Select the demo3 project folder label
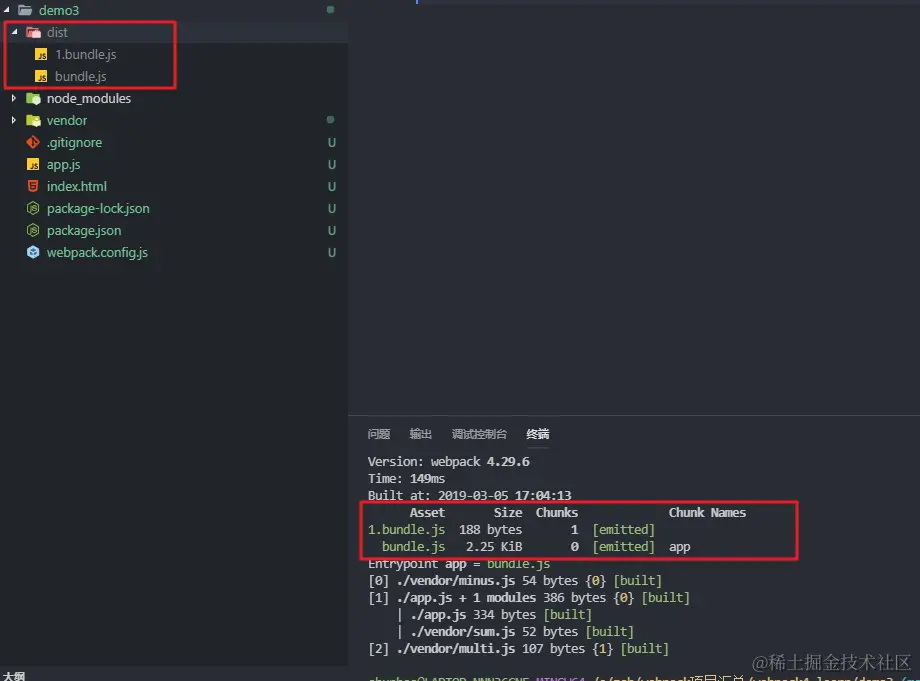The width and height of the screenshot is (920, 681). 59,10
